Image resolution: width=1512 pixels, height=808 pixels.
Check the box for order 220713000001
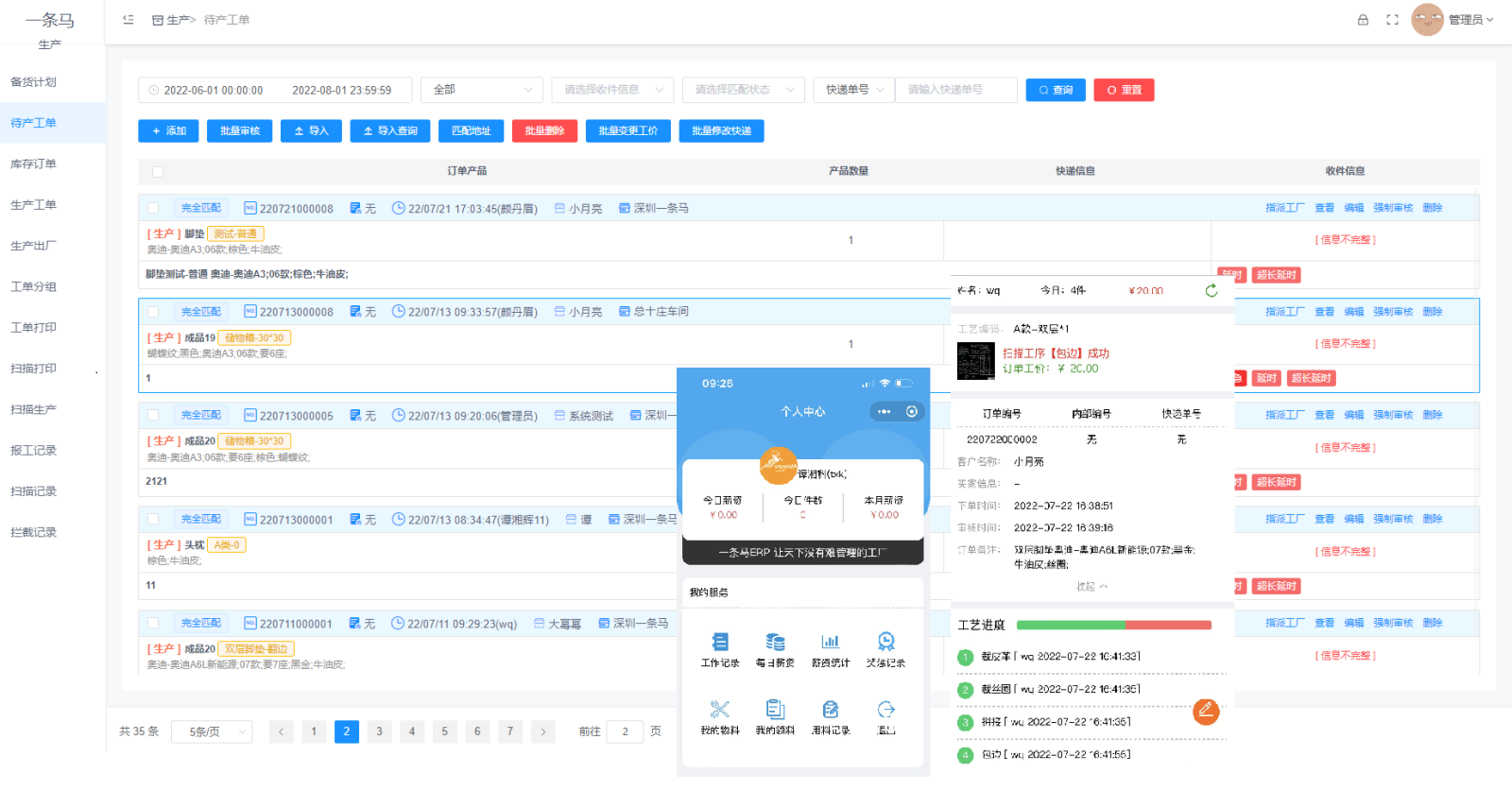(153, 519)
